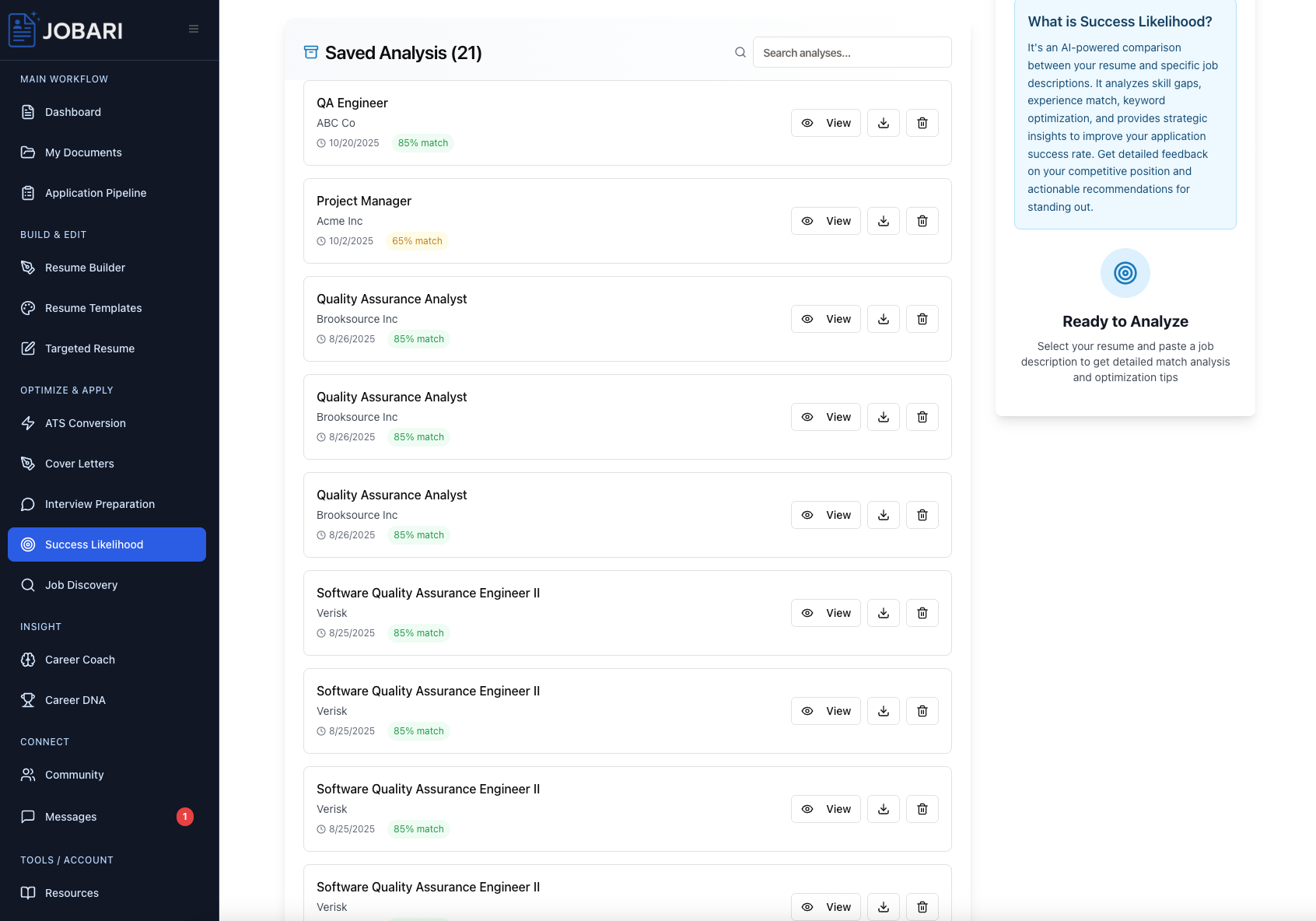
Task: Switch to Application Pipeline in sidebar
Action: click(x=95, y=192)
